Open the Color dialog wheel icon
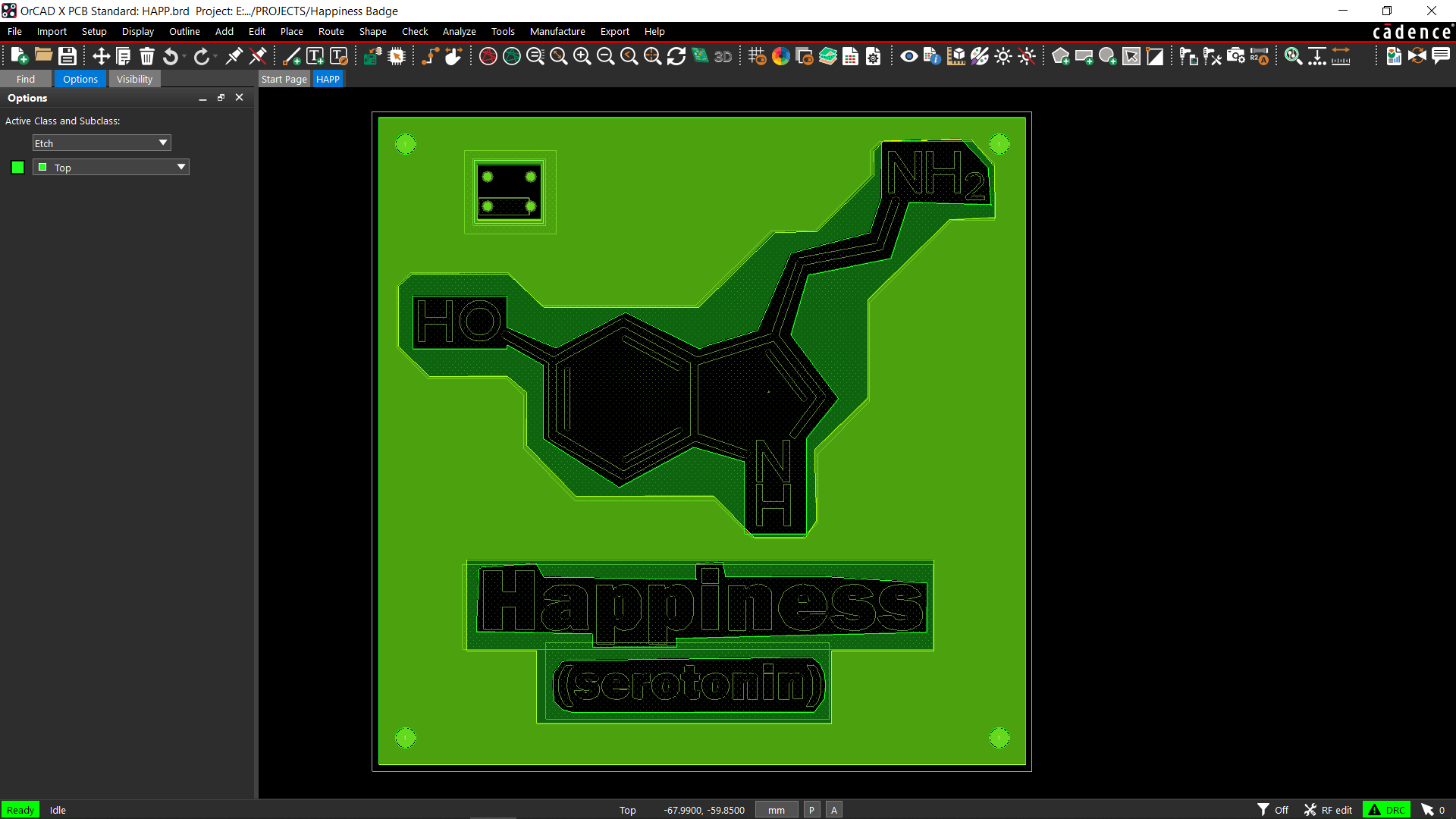Viewport: 1456px width, 819px height. pos(781,56)
